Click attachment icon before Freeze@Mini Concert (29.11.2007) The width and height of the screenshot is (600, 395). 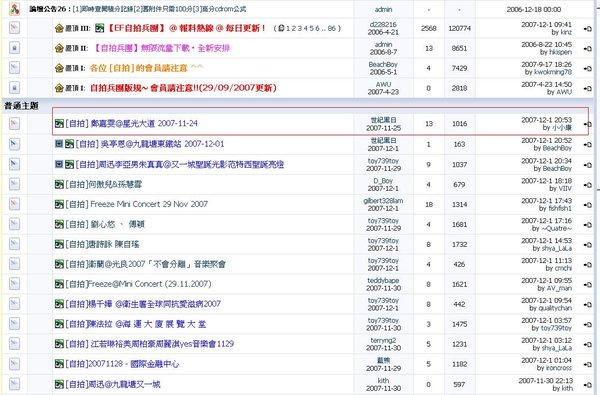pos(59,284)
